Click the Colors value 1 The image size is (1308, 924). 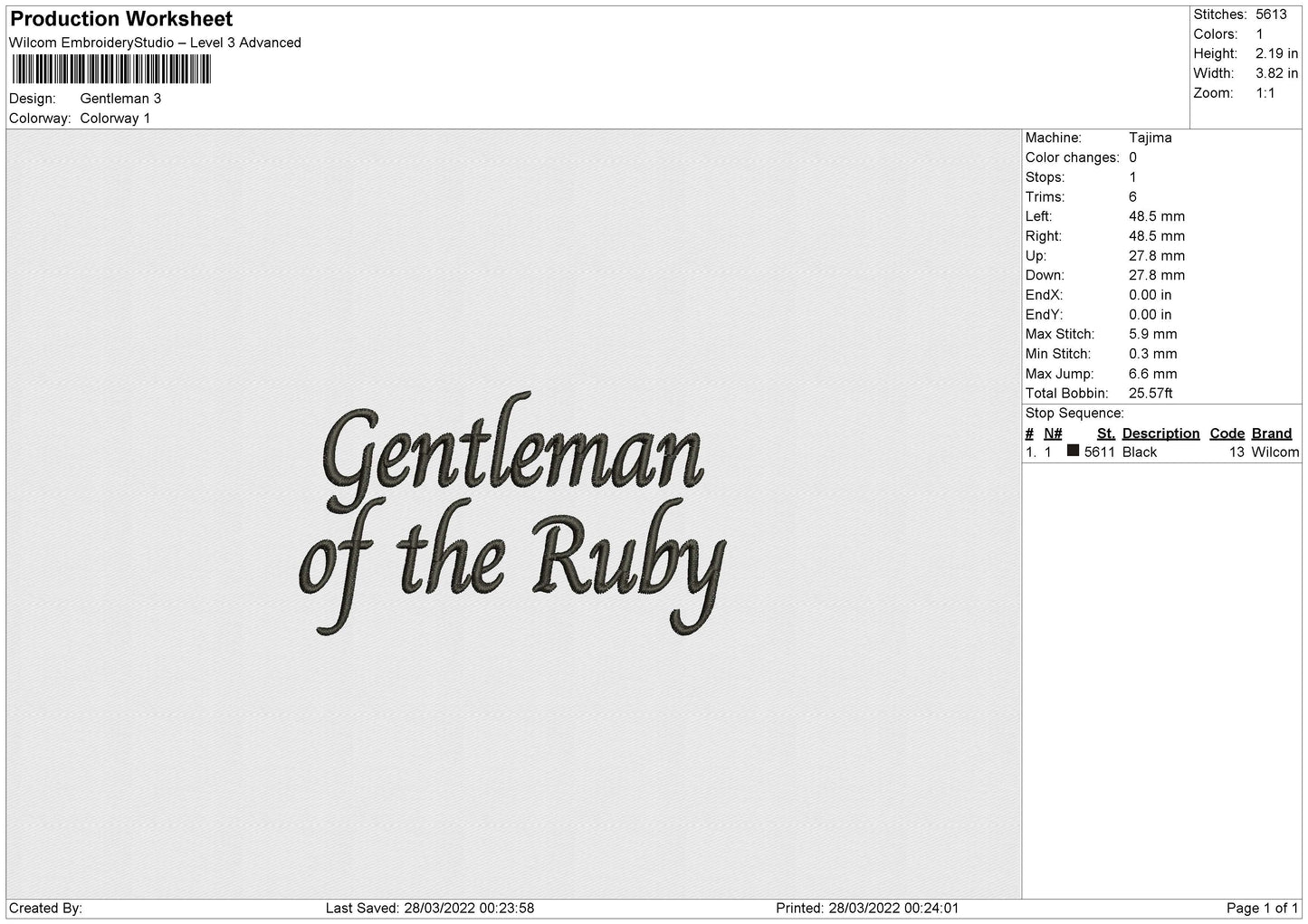point(1259,34)
